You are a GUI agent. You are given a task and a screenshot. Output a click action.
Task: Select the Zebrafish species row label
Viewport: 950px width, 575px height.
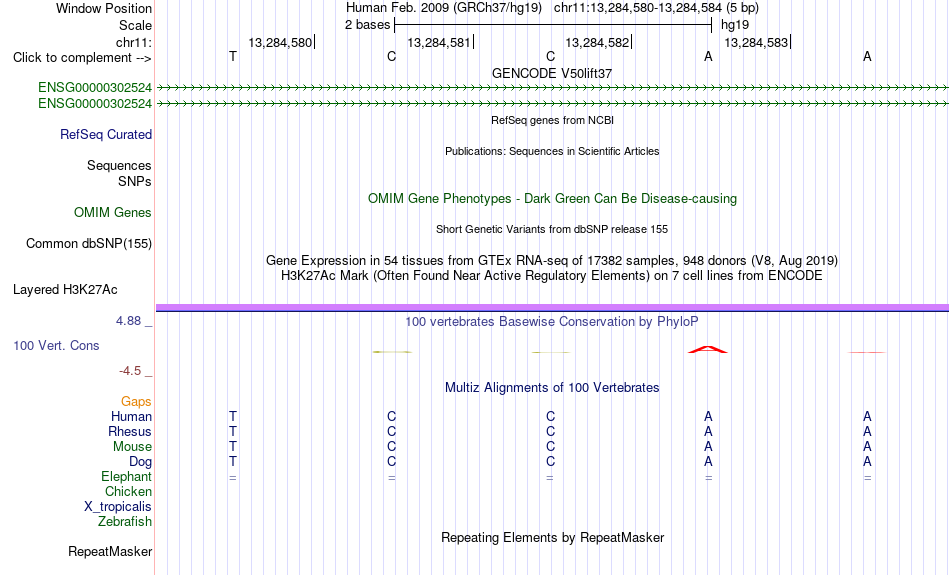125,521
